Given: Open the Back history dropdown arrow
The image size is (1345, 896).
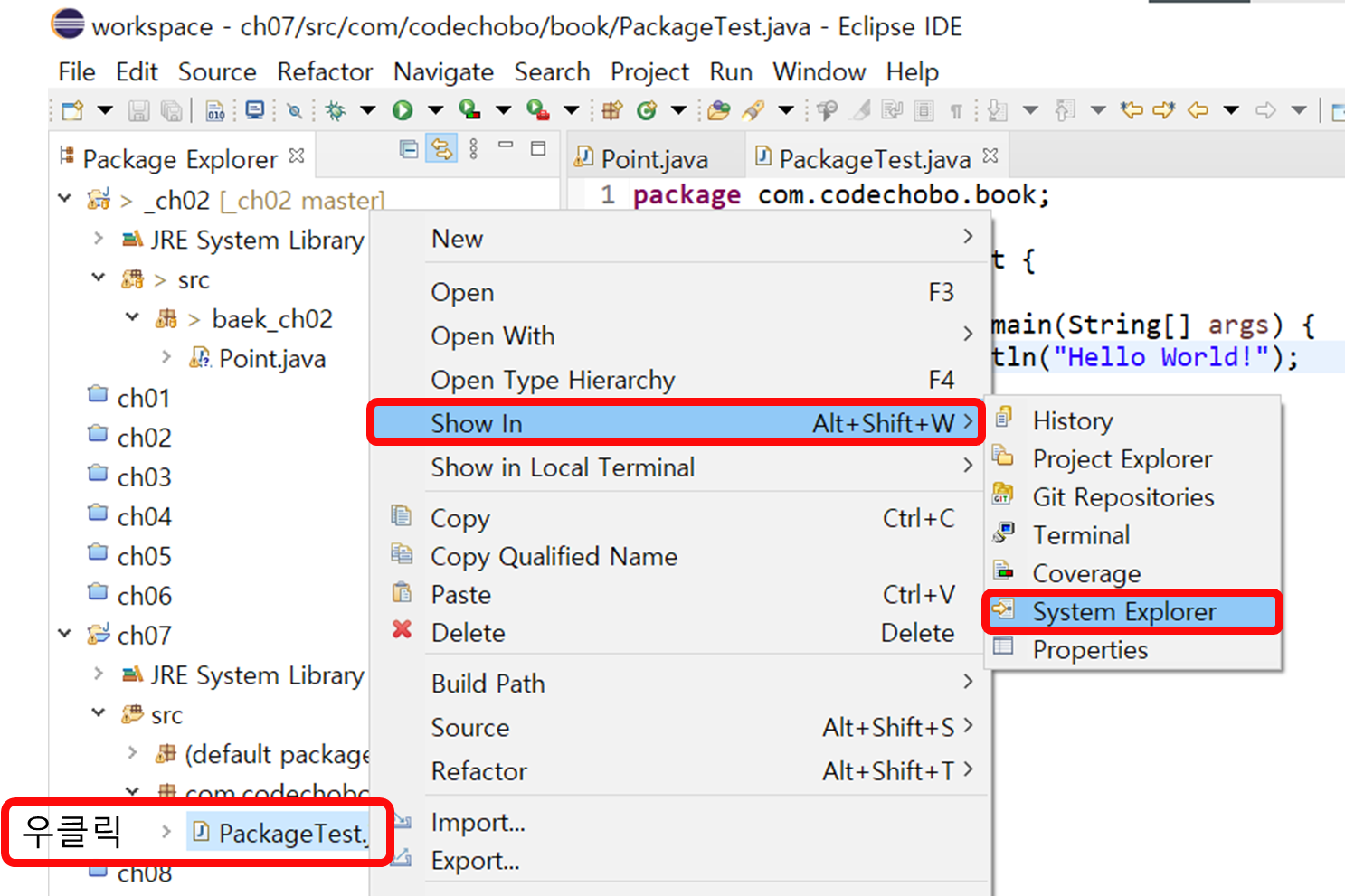Looking at the screenshot, I should click(1231, 110).
